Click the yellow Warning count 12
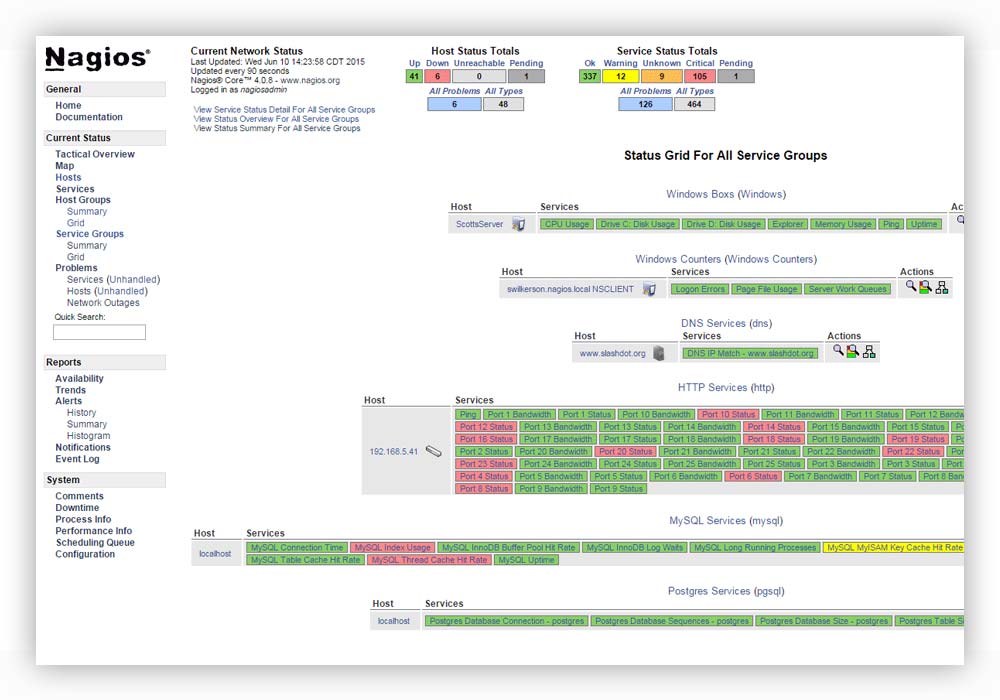 coord(620,76)
